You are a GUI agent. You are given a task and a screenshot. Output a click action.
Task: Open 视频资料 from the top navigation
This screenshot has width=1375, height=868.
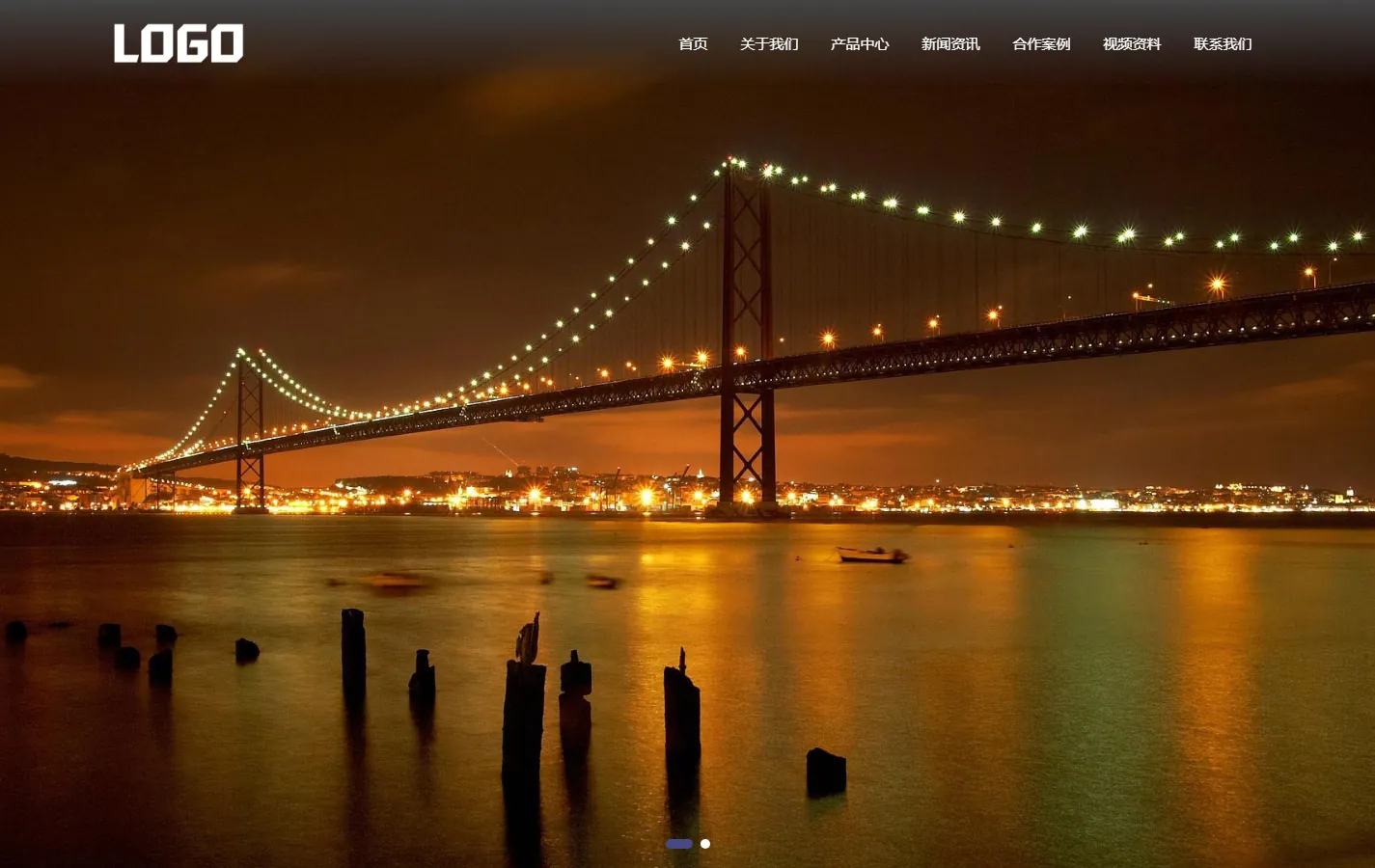(1132, 44)
